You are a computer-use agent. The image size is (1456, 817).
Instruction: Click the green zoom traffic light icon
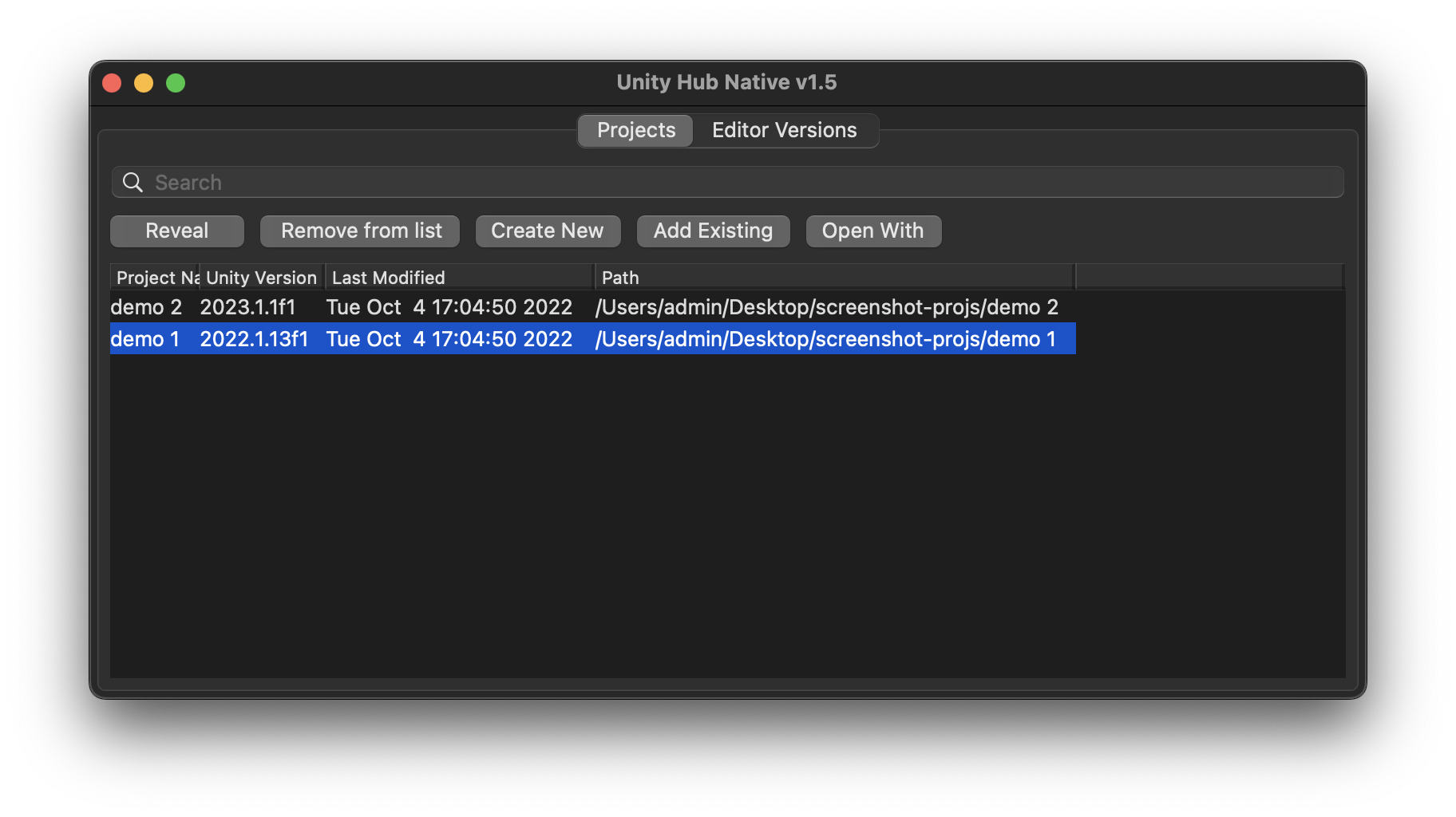click(x=175, y=82)
